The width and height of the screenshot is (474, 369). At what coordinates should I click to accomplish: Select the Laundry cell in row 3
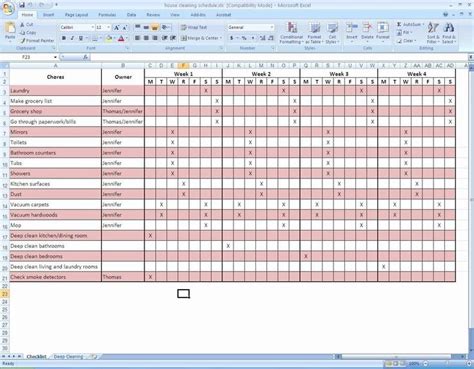point(55,90)
